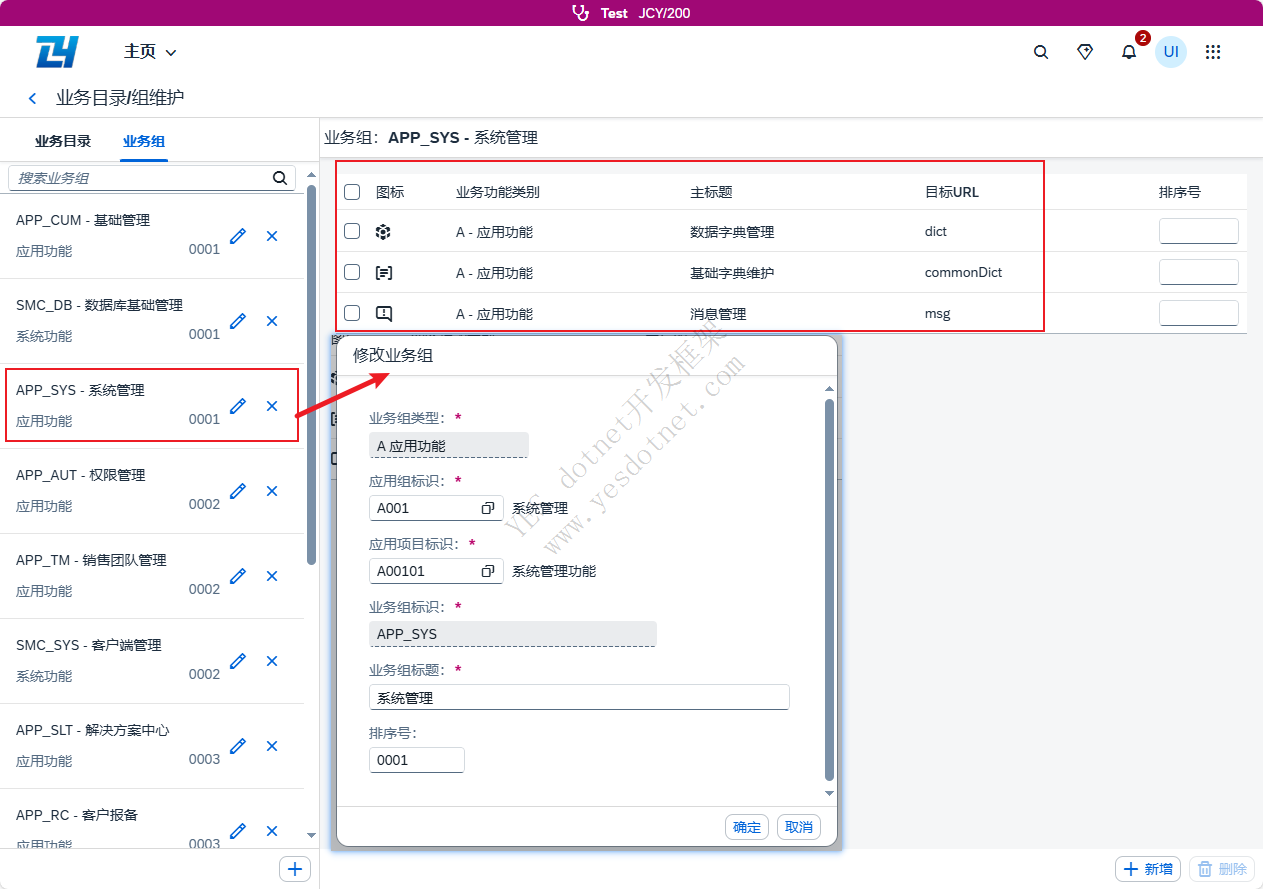Click the 数据字典管理 row icon
Screen dimensions: 1263x889
[383, 232]
